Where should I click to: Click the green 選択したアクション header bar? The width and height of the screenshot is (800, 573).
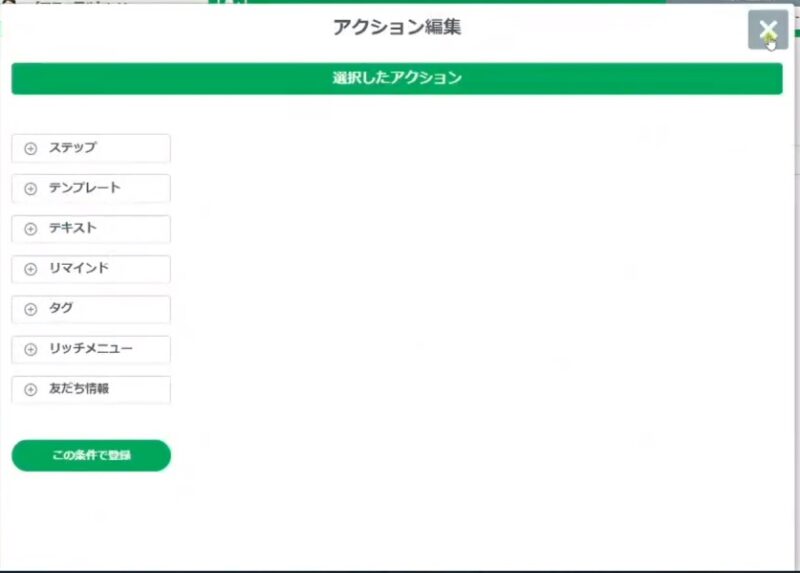397,79
